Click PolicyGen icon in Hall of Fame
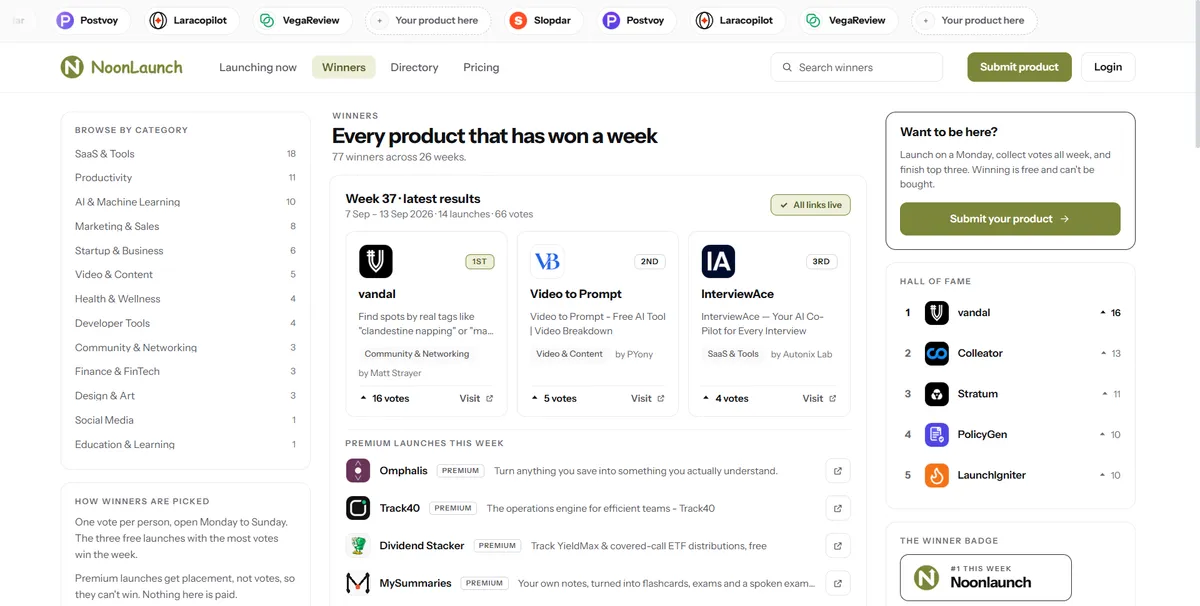This screenshot has height=606, width=1200. coord(936,435)
